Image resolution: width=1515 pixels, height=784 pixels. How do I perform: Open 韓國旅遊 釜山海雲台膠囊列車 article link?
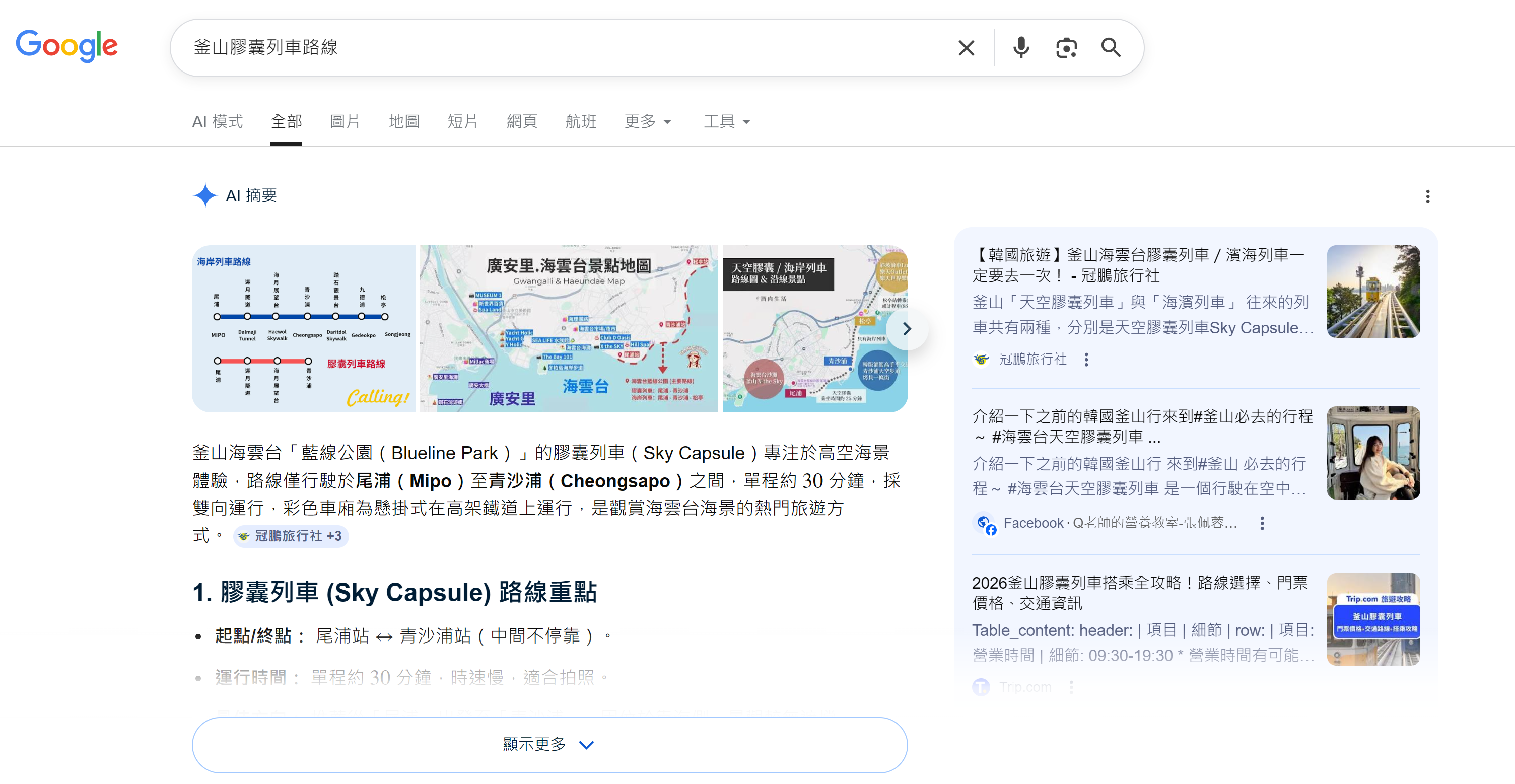point(1138,265)
